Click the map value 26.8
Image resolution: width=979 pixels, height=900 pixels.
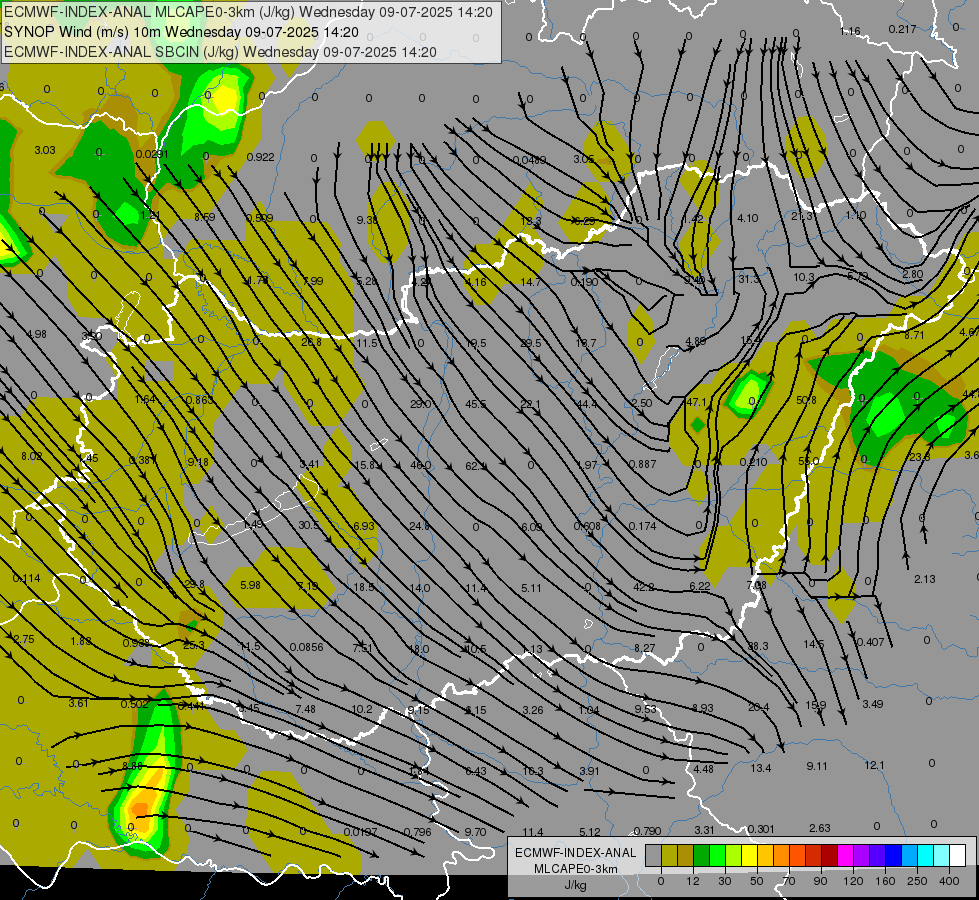click(311, 342)
